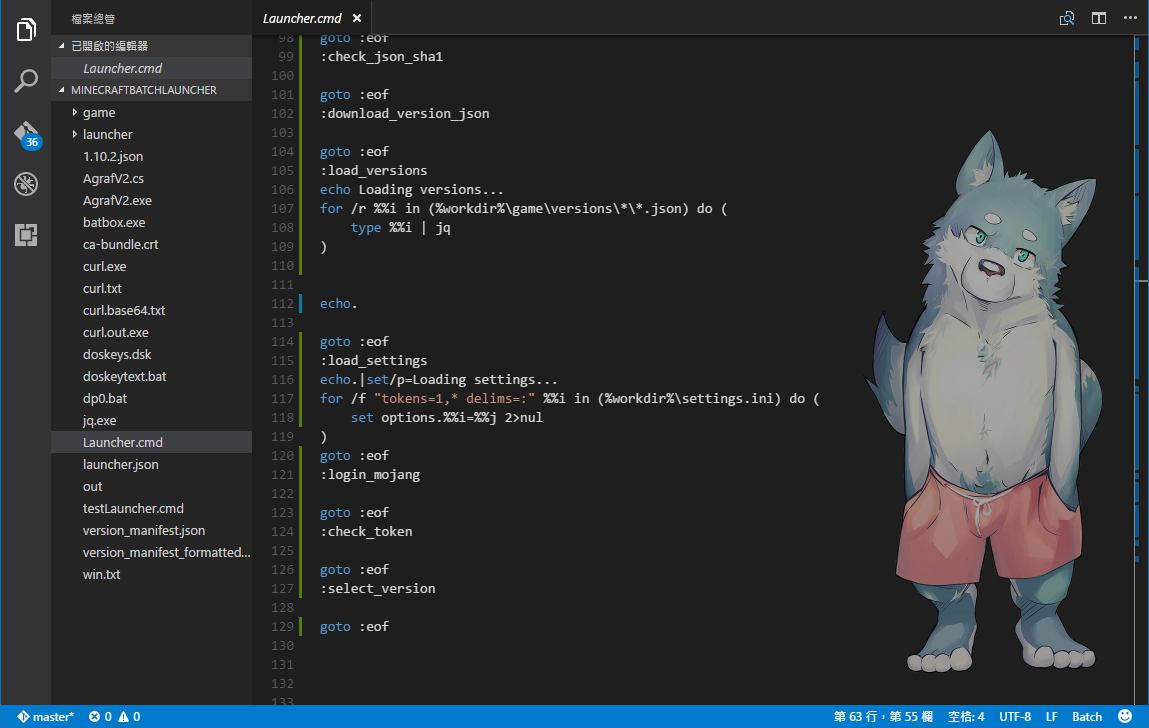1149x728 pixels.
Task: Open the Debug view icon
Action: point(26,184)
